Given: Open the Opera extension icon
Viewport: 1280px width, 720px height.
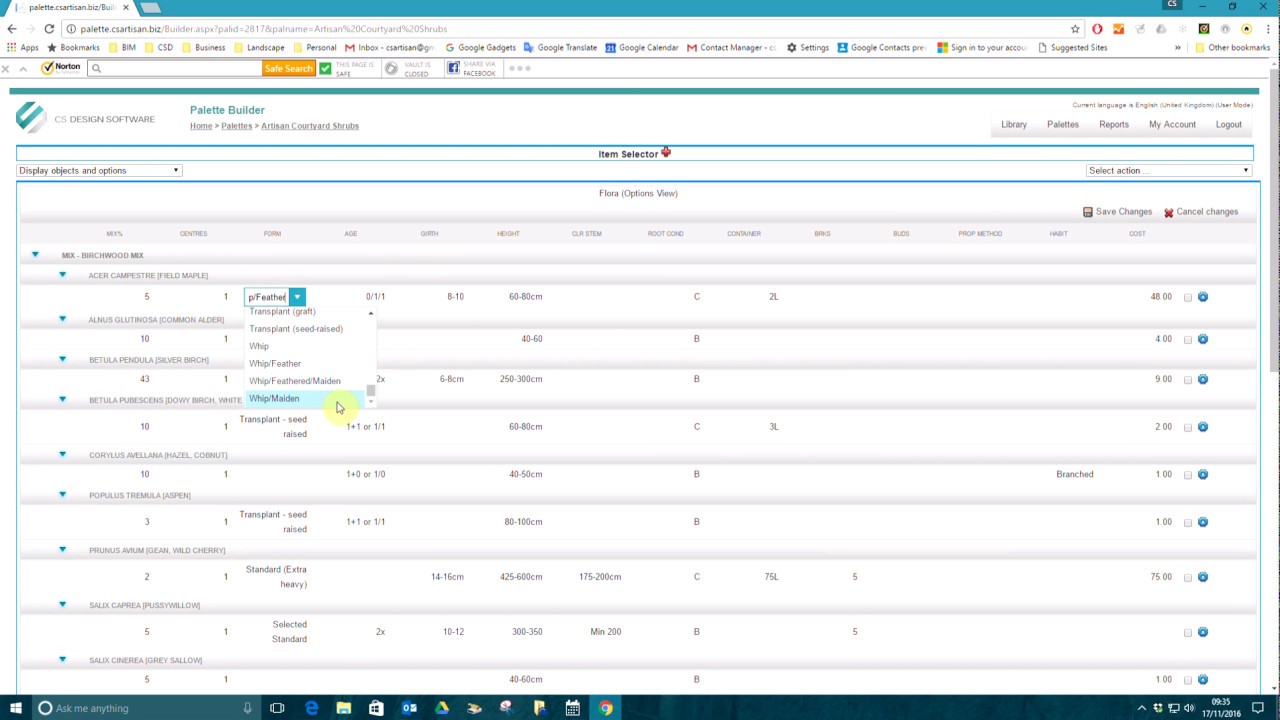Looking at the screenshot, I should coord(1097,29).
